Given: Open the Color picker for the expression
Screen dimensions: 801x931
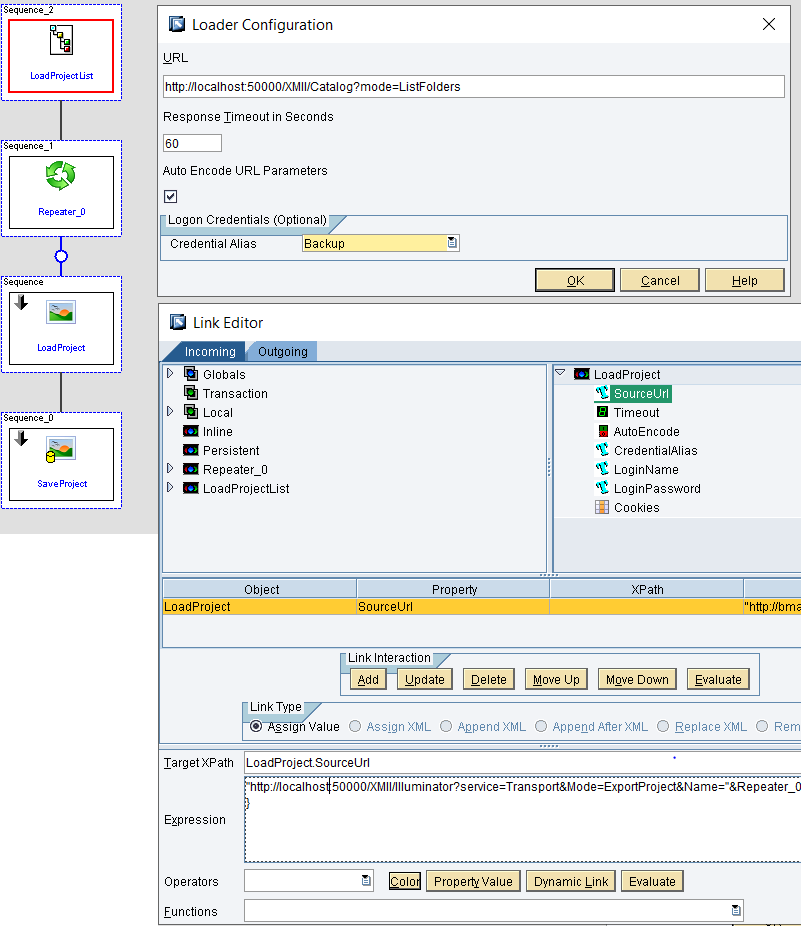Looking at the screenshot, I should pyautogui.click(x=403, y=881).
